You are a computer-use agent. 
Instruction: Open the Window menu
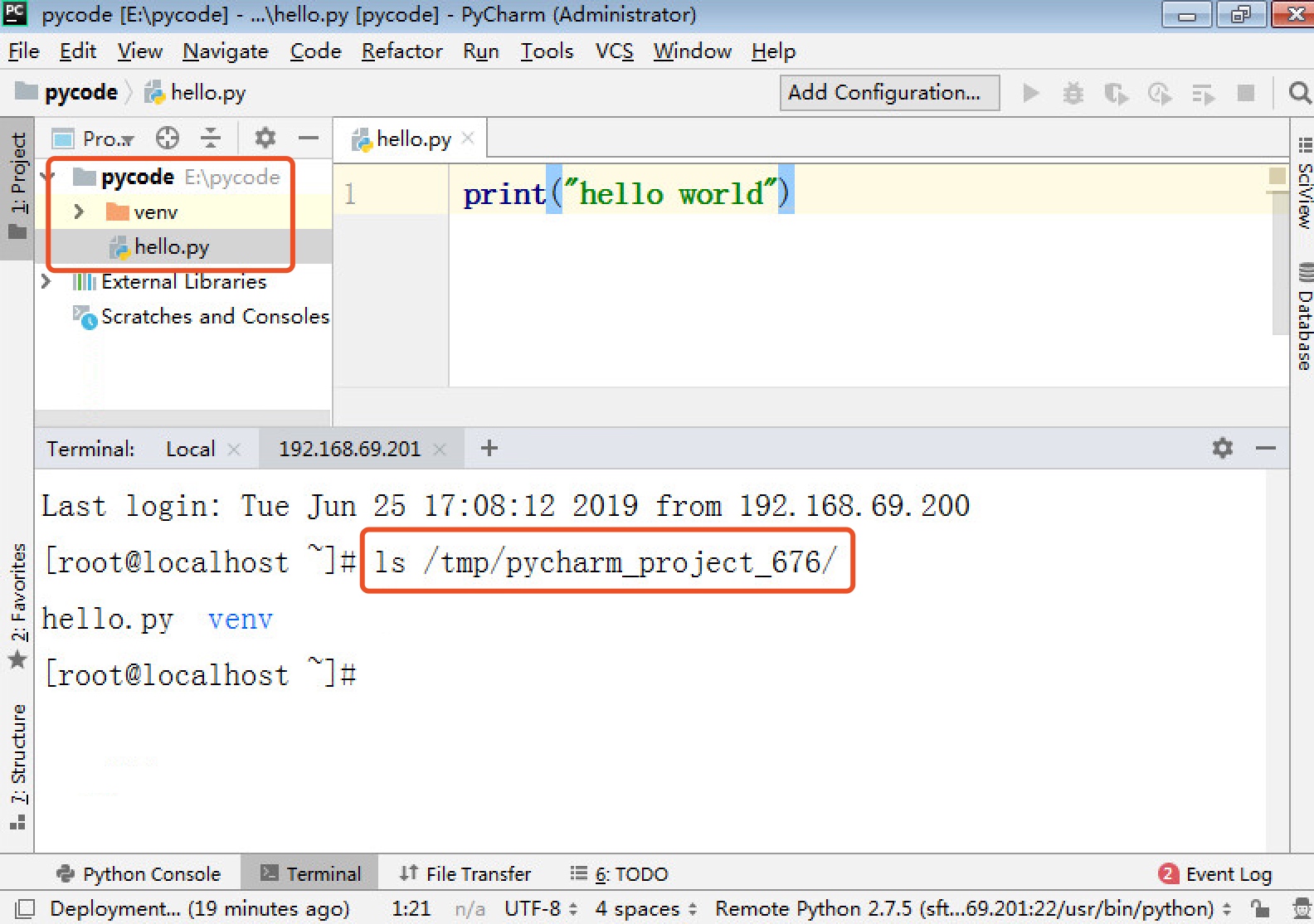[x=692, y=51]
